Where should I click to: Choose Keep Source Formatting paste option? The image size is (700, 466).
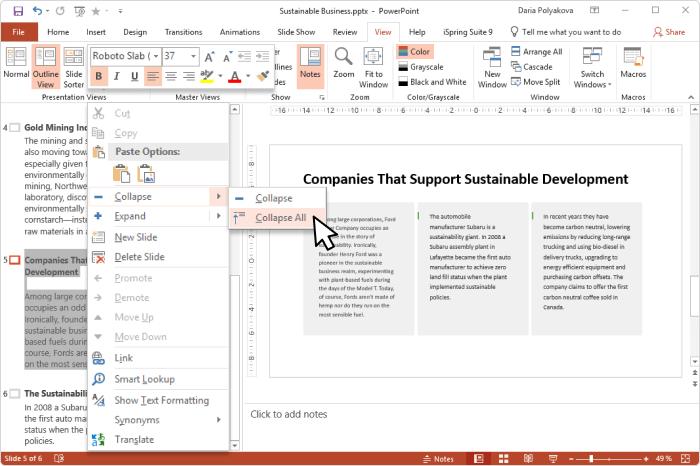(121, 174)
